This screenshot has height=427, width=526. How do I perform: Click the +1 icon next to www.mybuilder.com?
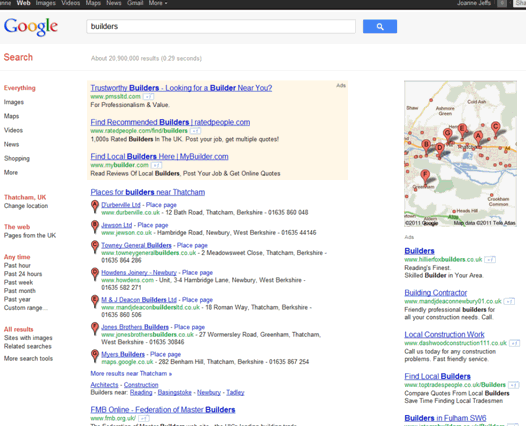[156, 165]
